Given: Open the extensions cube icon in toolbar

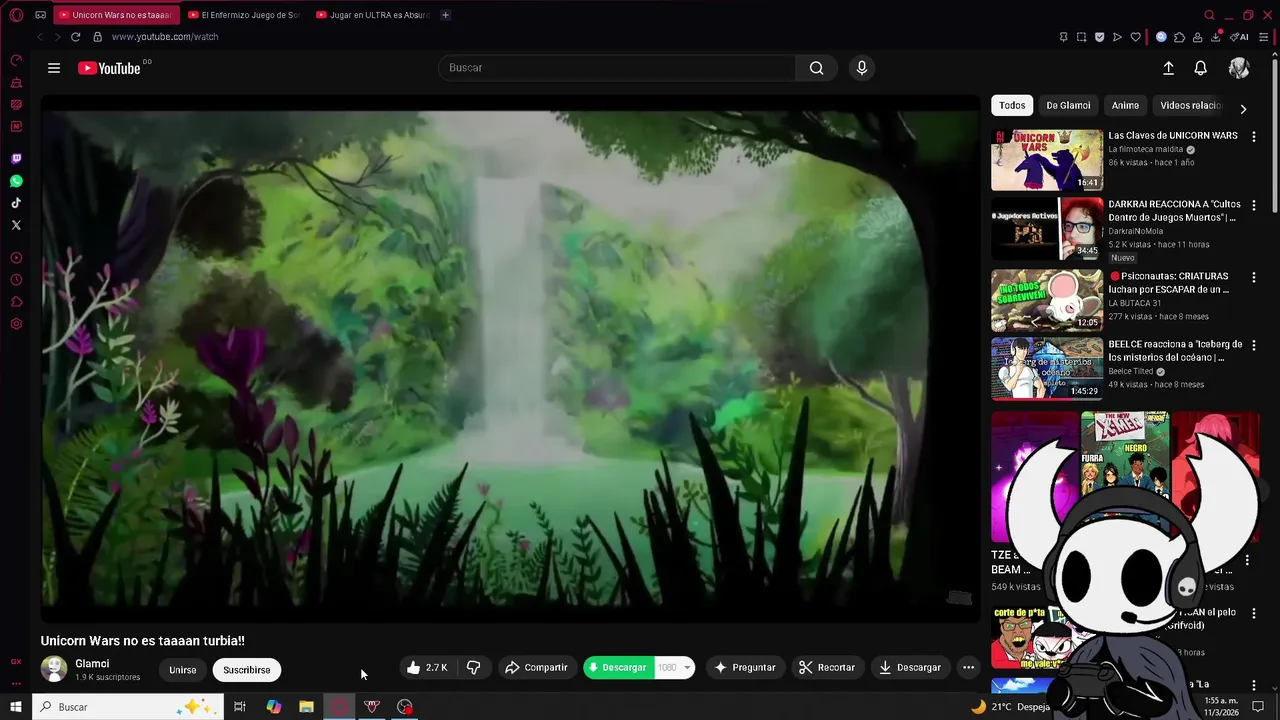Looking at the screenshot, I should click(1180, 37).
